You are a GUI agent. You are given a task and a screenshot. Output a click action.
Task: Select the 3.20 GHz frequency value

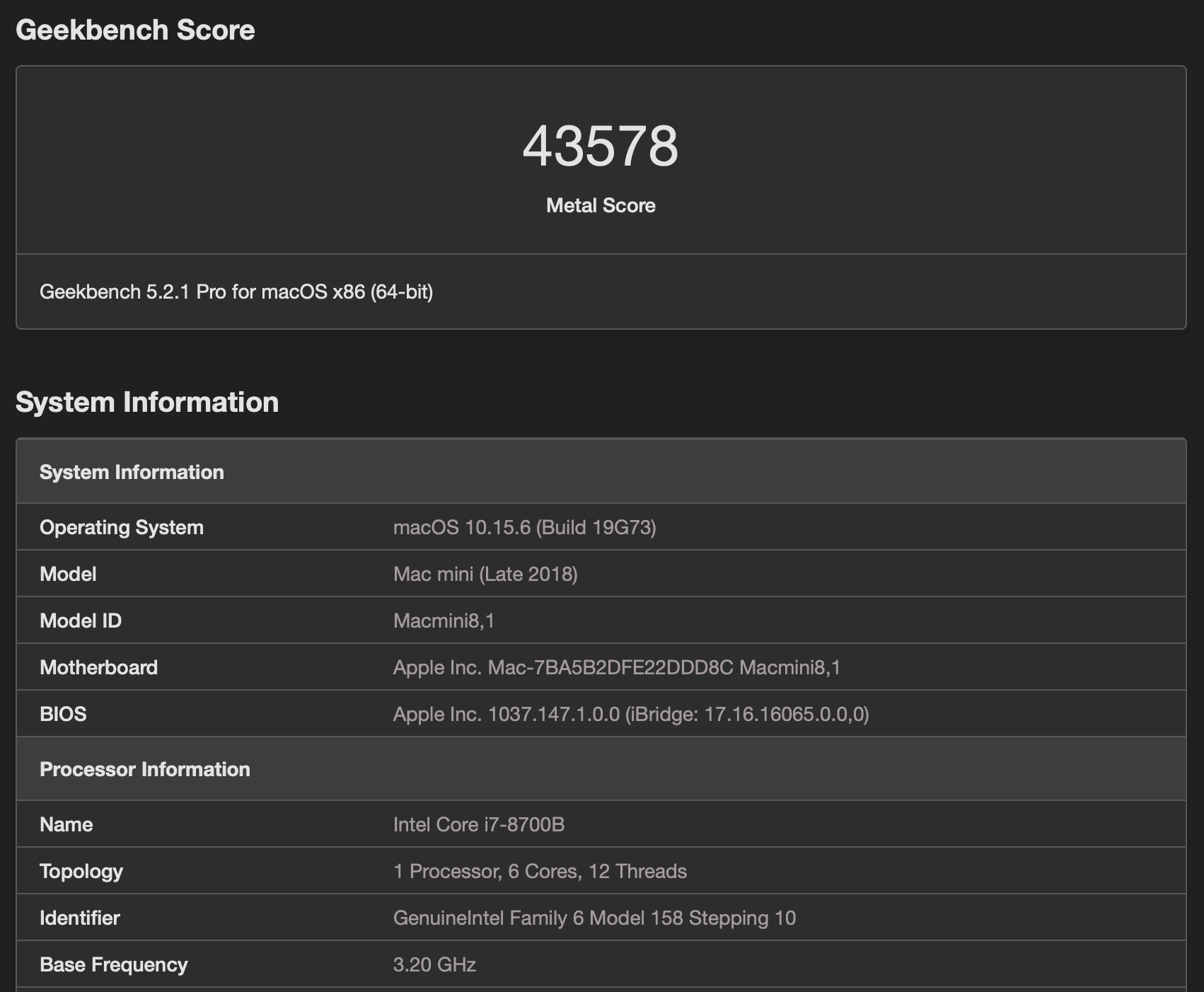(434, 964)
